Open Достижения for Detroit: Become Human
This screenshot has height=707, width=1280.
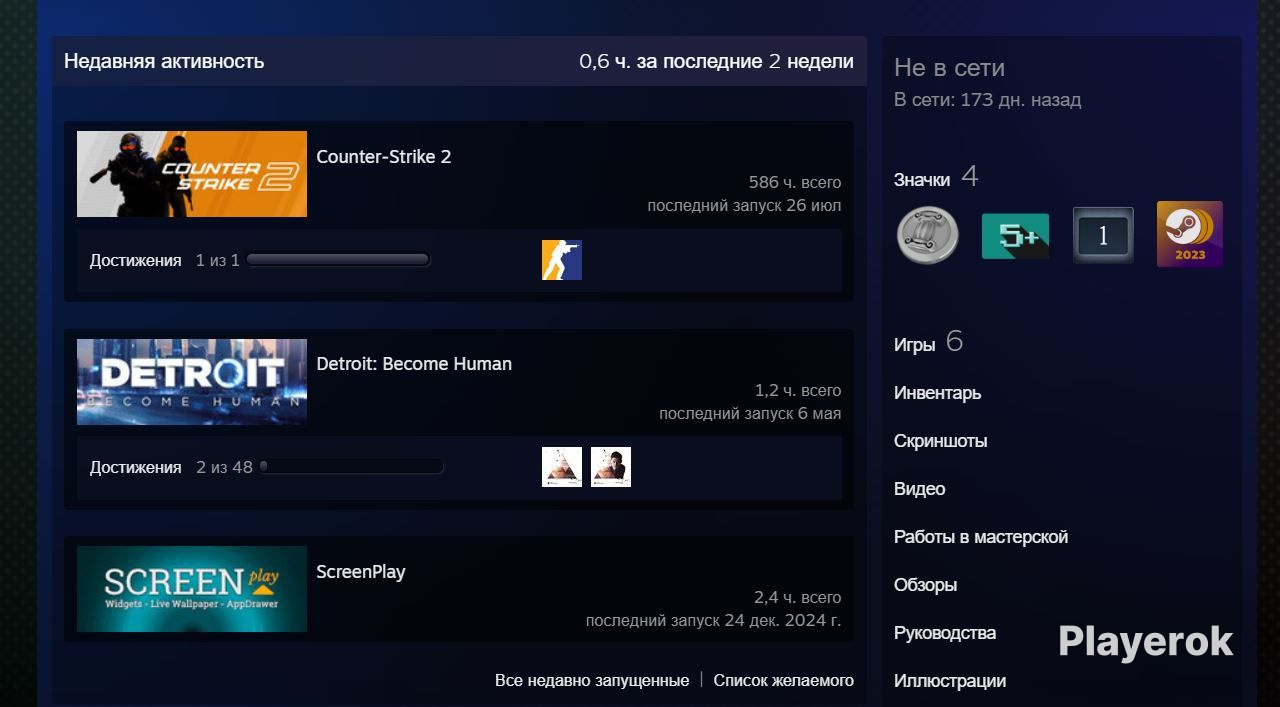136,467
